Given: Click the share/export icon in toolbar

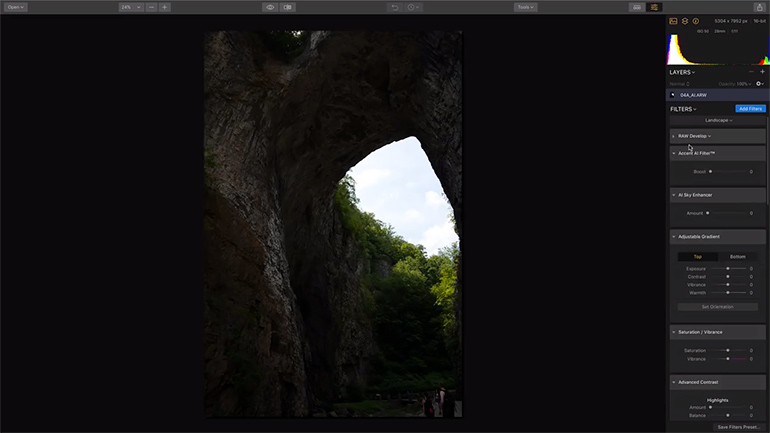Looking at the screenshot, I should tap(759, 7).
